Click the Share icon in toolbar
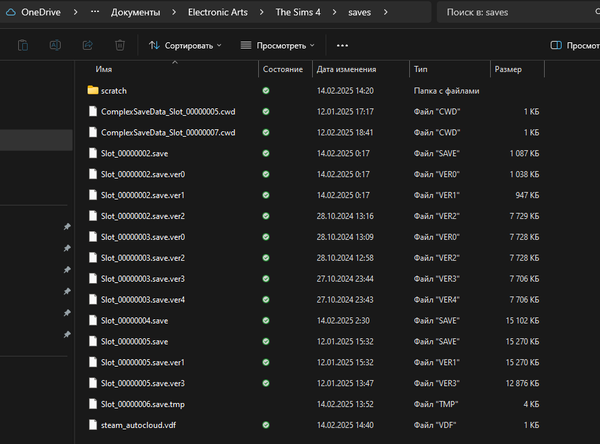Screen dimensions: 600x444 click(x=88, y=46)
